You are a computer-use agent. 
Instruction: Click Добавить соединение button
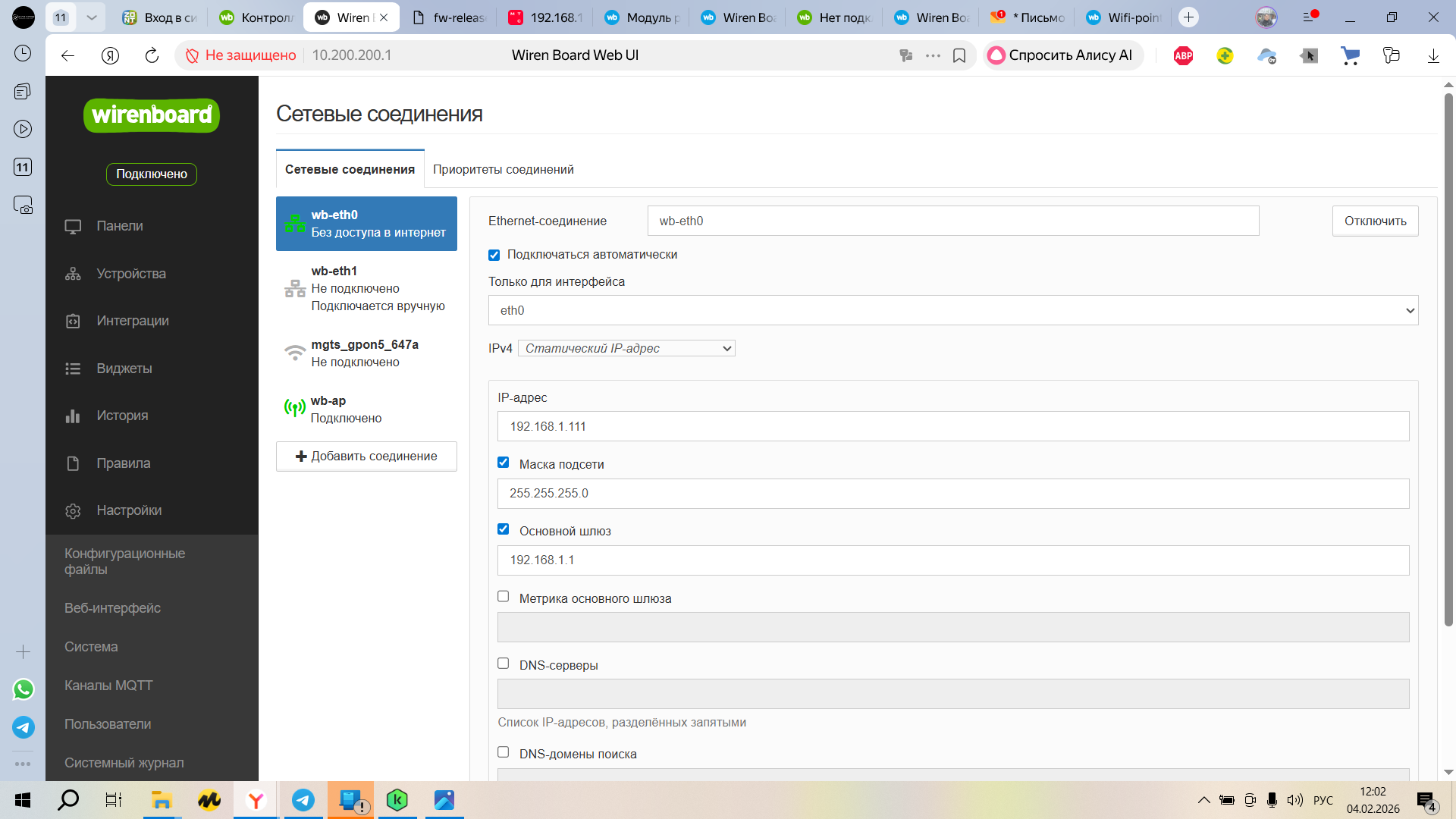[x=366, y=457]
